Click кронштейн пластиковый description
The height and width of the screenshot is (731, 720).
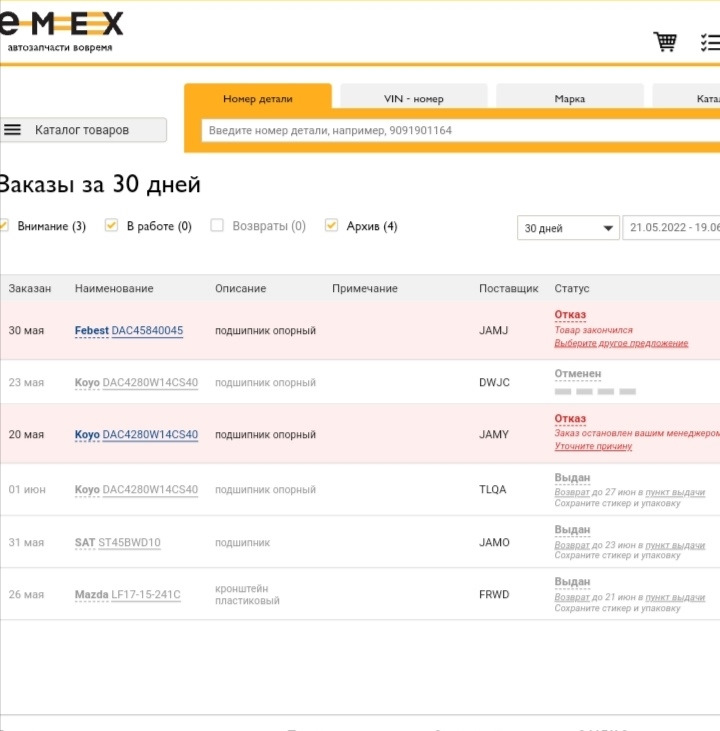point(247,595)
